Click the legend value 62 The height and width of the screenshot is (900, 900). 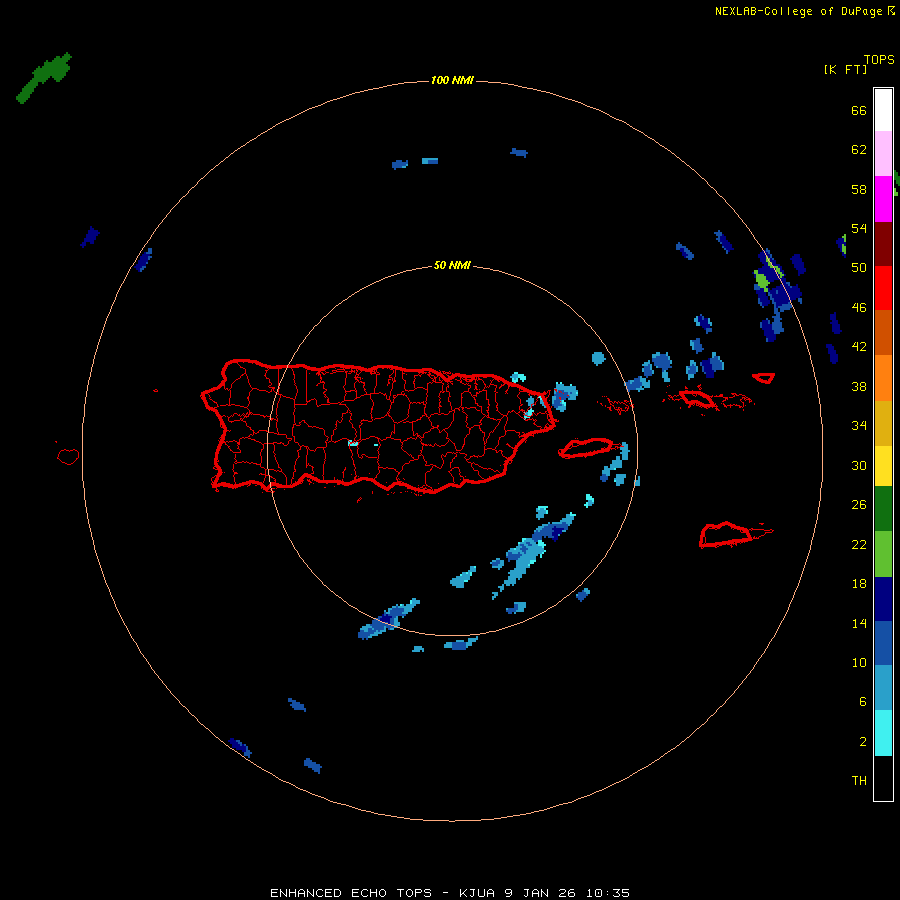click(859, 150)
